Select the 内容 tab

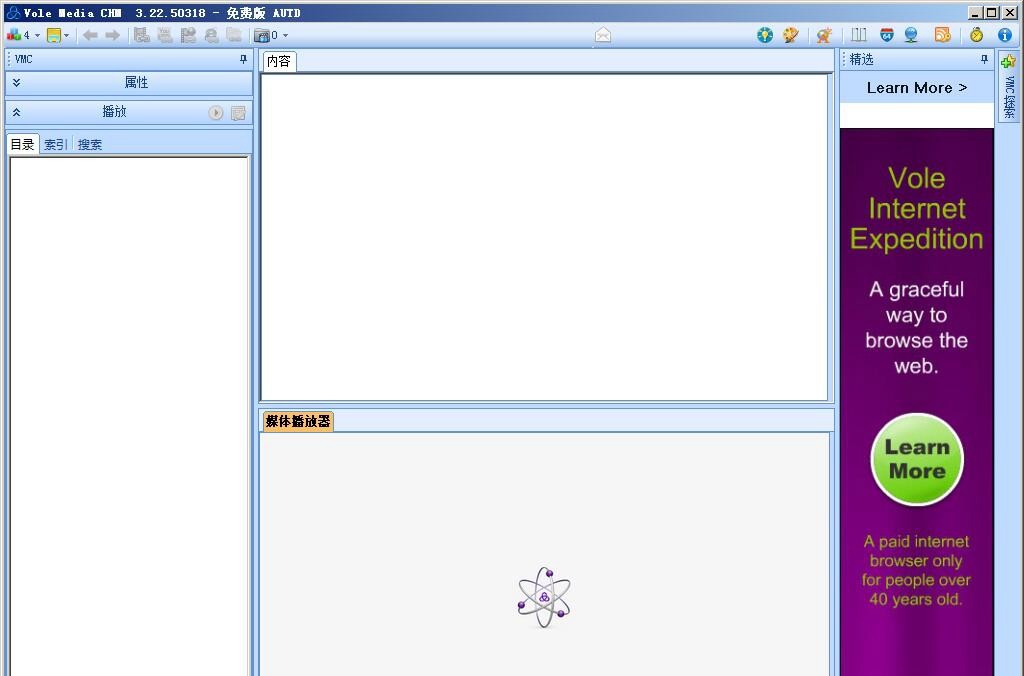[x=279, y=61]
